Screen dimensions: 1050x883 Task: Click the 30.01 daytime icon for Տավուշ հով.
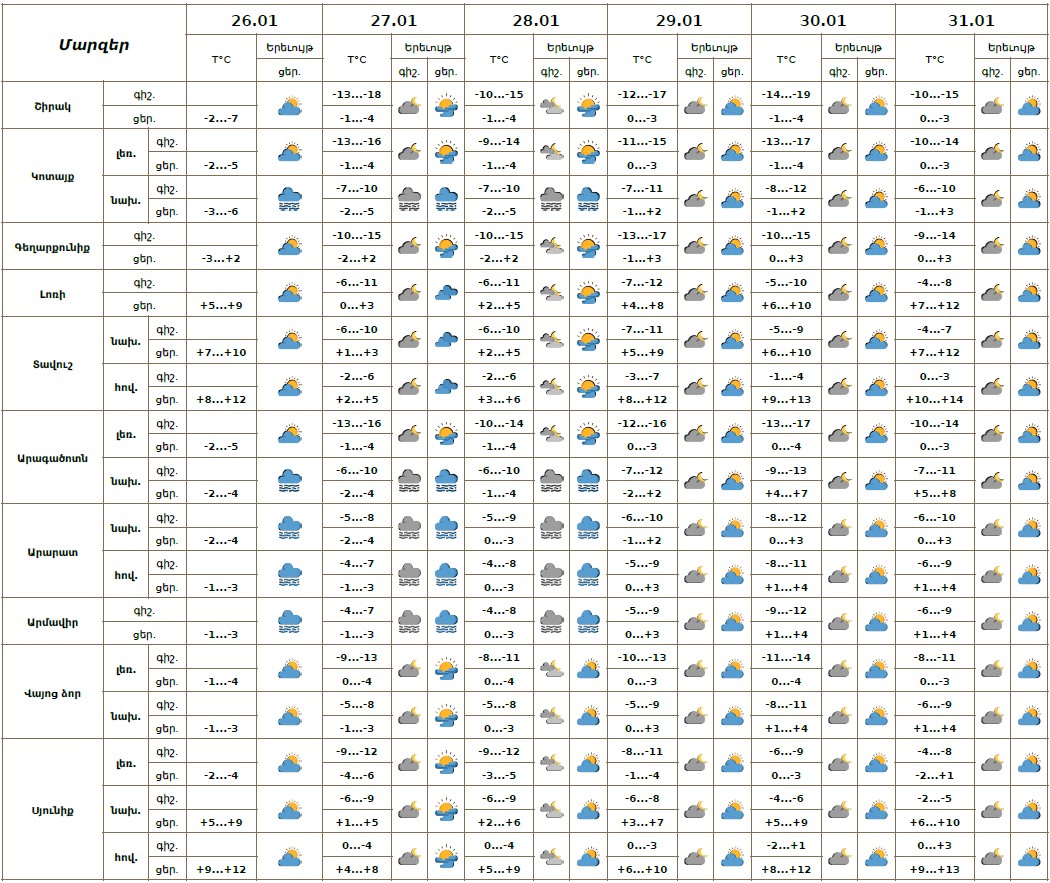pyautogui.click(x=876, y=387)
